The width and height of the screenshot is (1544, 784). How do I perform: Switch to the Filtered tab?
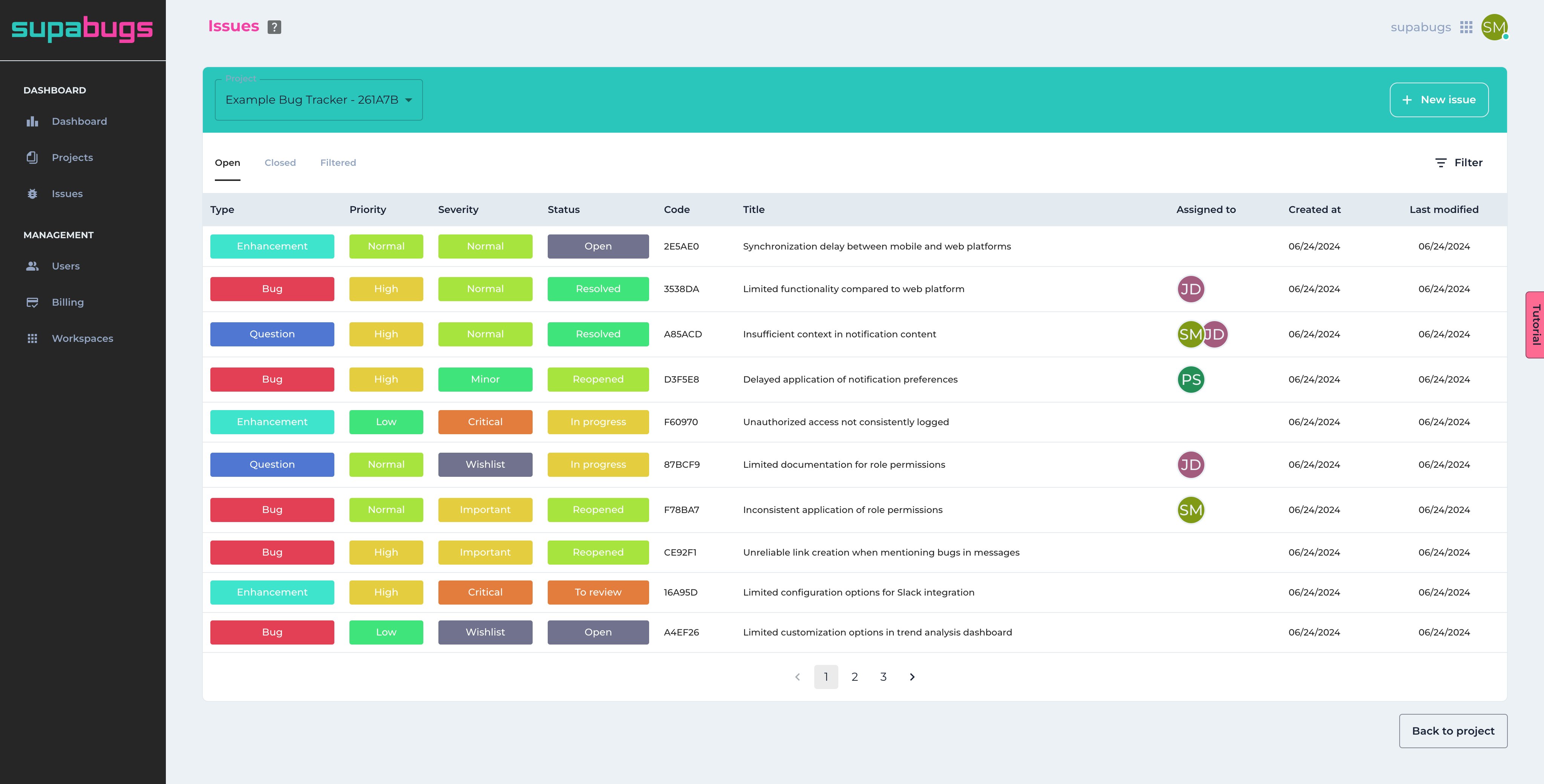338,163
